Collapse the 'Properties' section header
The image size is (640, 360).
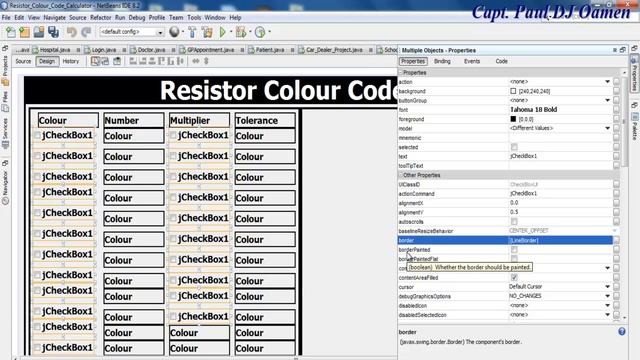point(401,72)
